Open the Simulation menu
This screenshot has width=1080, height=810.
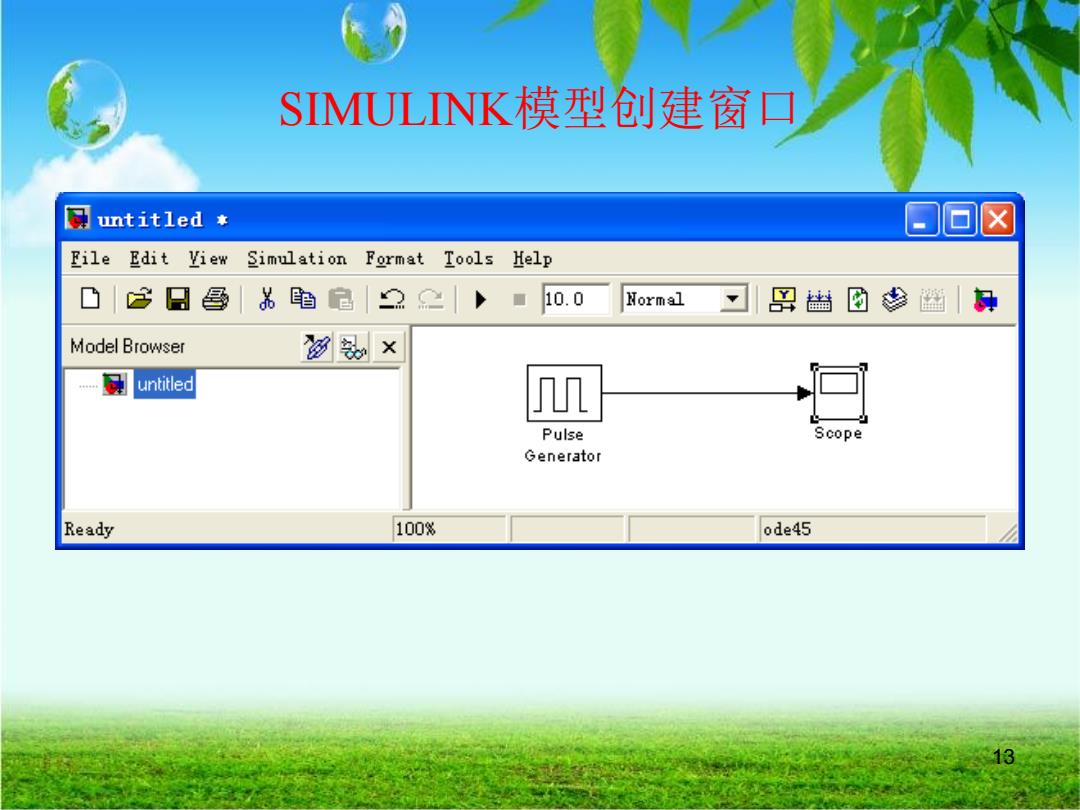pos(297,258)
